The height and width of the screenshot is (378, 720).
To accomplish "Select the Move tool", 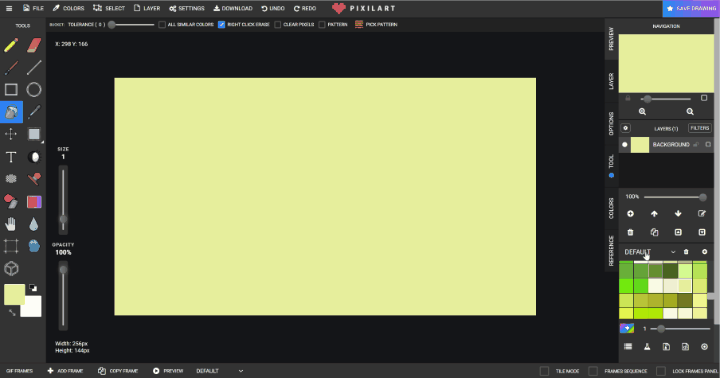I will pos(11,134).
